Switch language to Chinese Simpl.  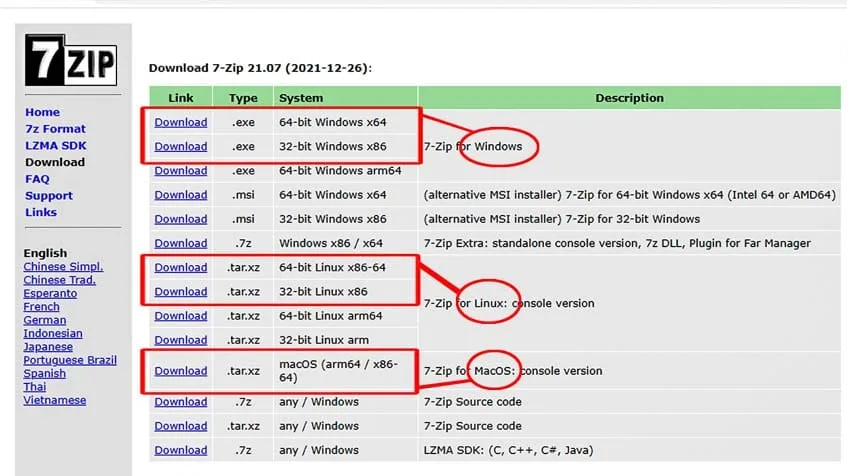coord(63,266)
